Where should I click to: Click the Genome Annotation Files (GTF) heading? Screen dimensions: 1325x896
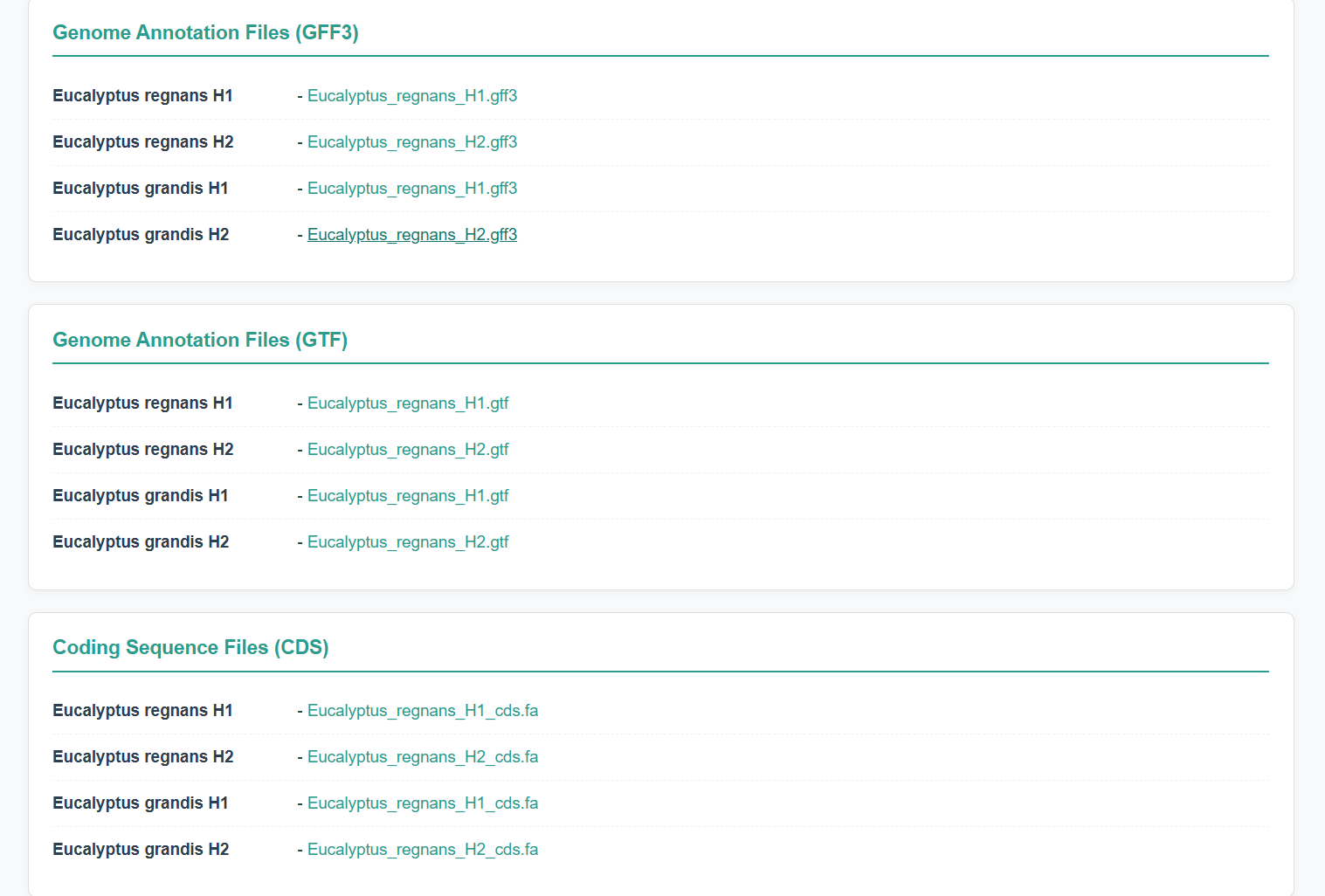click(200, 340)
